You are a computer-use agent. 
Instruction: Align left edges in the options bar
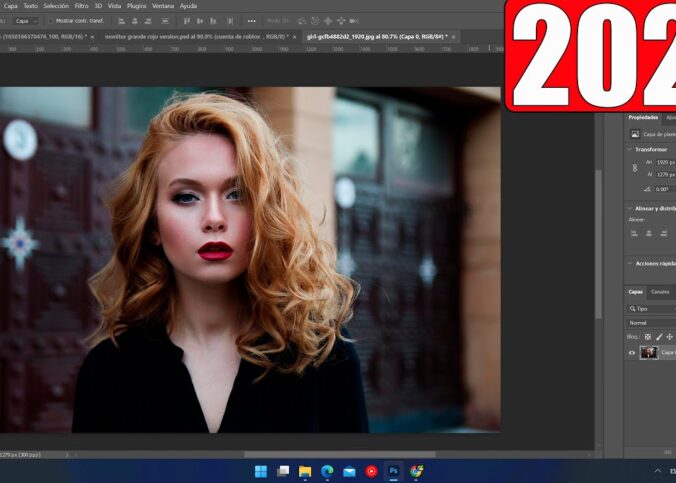(x=122, y=21)
